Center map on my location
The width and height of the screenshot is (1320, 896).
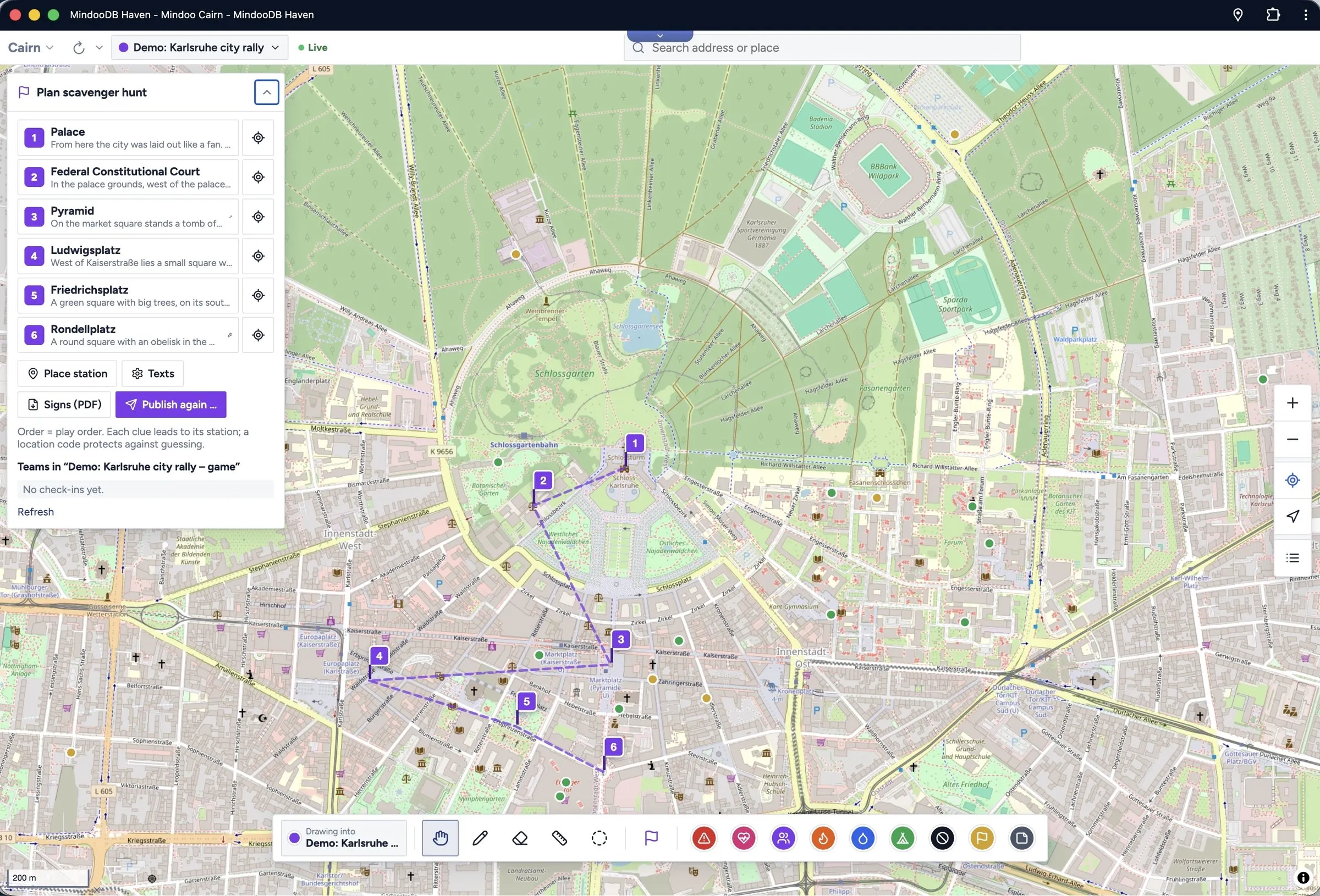1292,480
